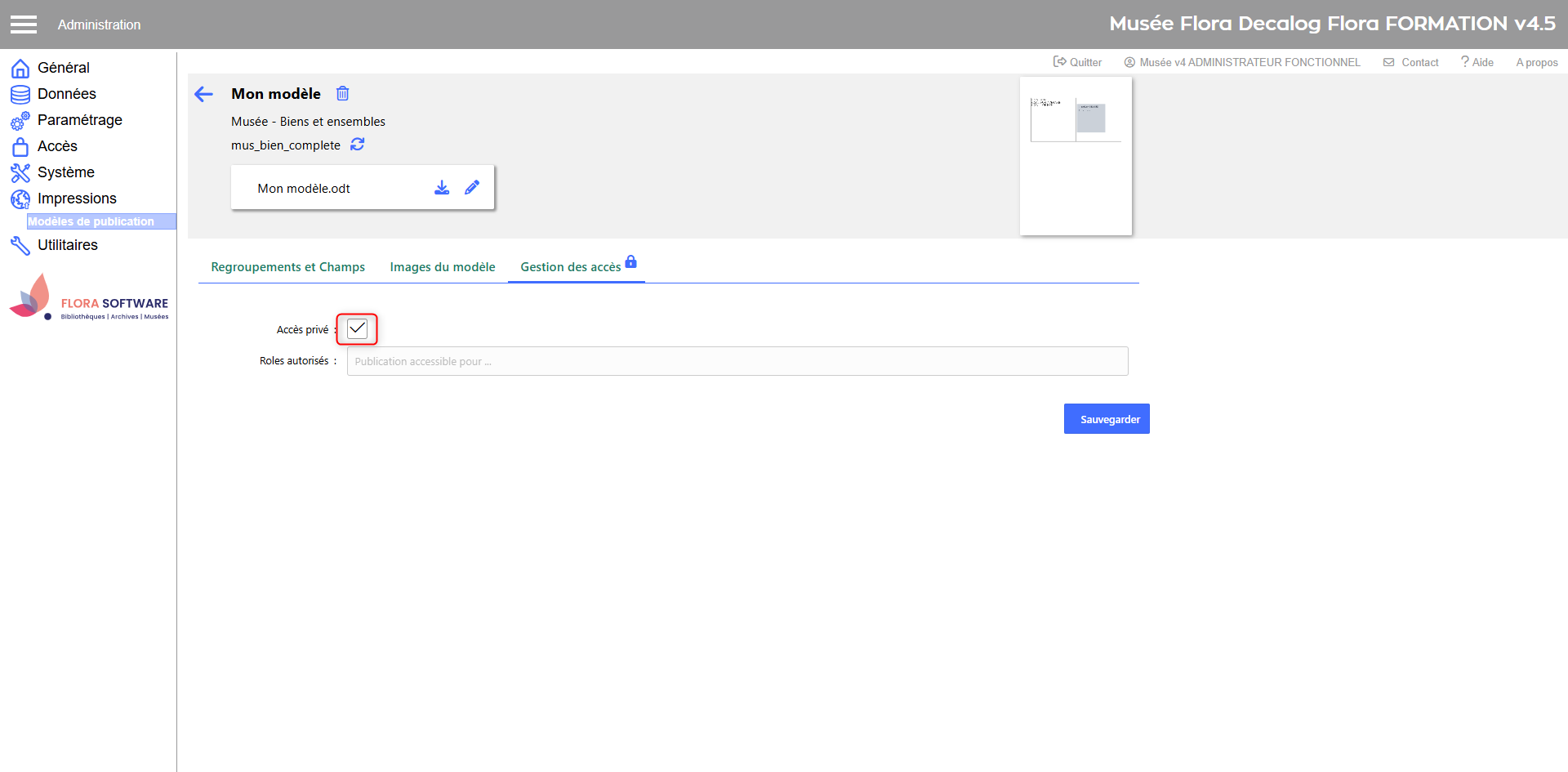Open the Contact link
Image resolution: width=1568 pixels, height=772 pixels.
[1411, 62]
